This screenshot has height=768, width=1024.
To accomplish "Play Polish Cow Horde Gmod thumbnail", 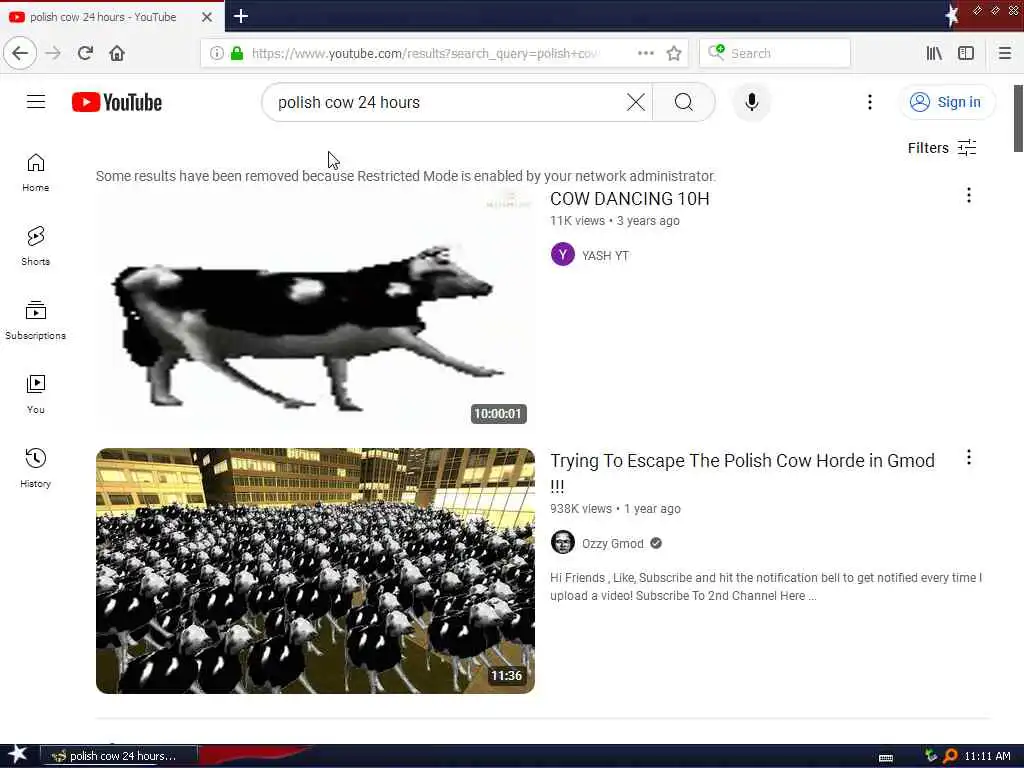I will 315,571.
